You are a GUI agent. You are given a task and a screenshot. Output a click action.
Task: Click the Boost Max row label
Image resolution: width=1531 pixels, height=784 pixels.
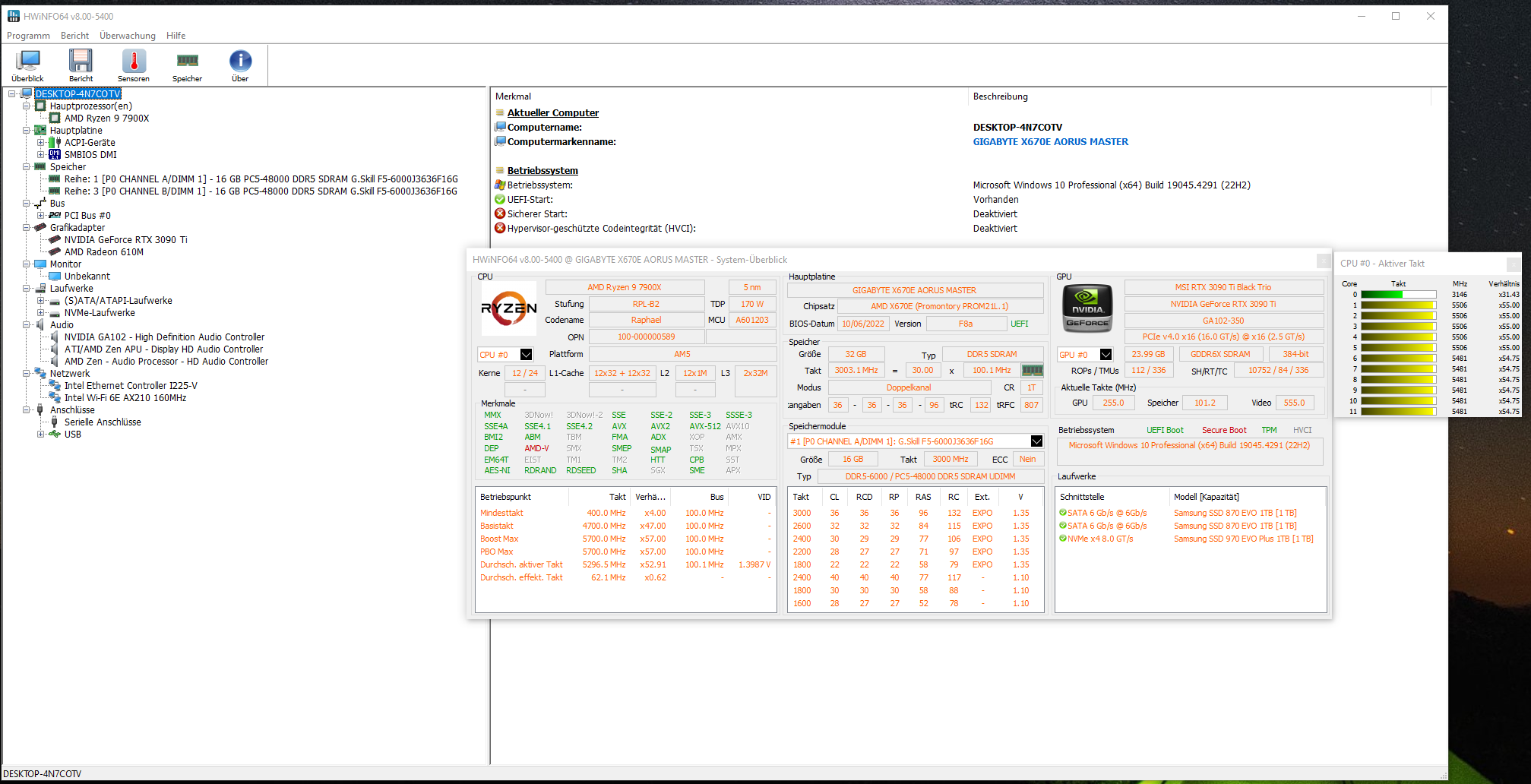[499, 539]
